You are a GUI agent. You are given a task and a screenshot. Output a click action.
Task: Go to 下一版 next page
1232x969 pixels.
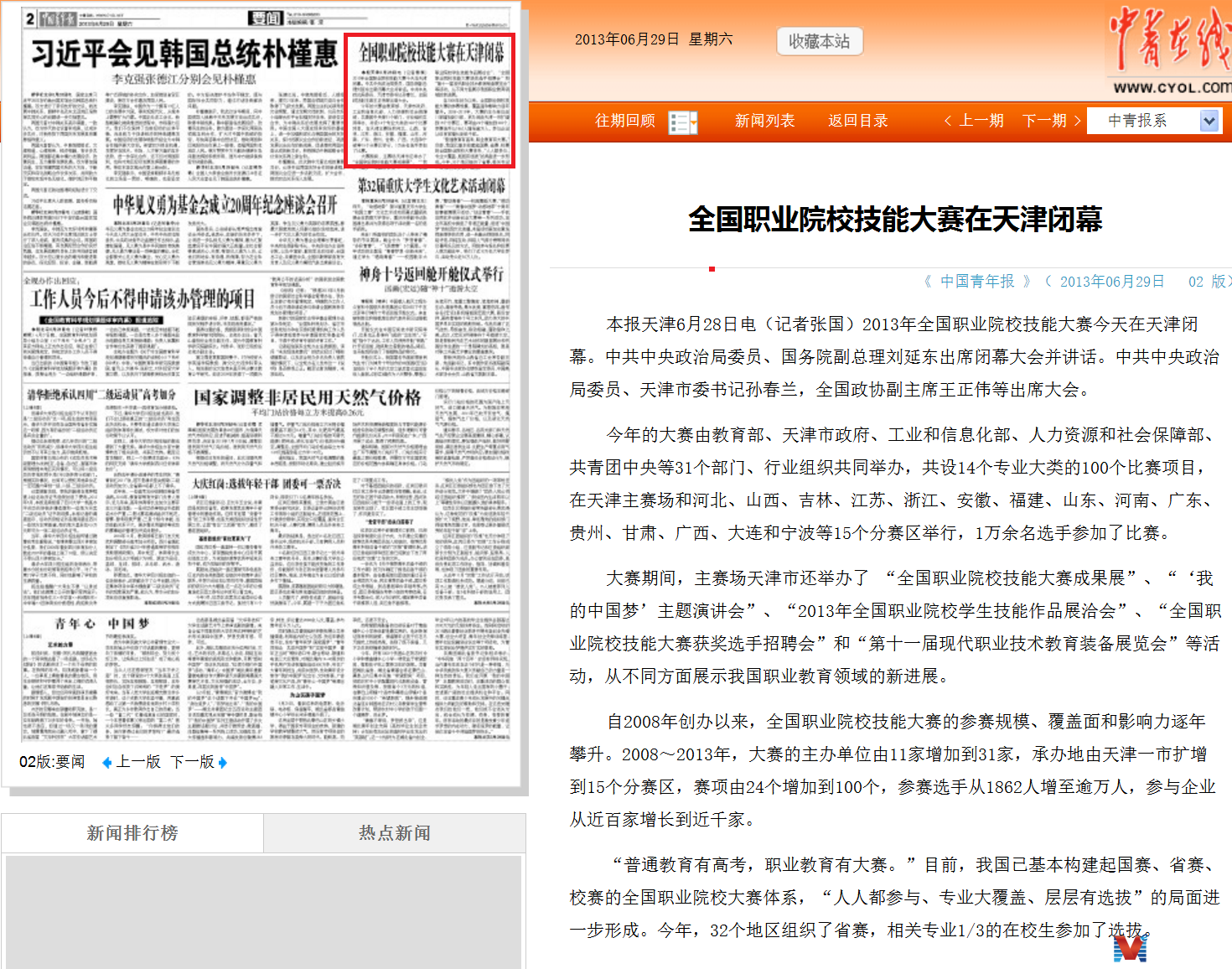click(192, 762)
